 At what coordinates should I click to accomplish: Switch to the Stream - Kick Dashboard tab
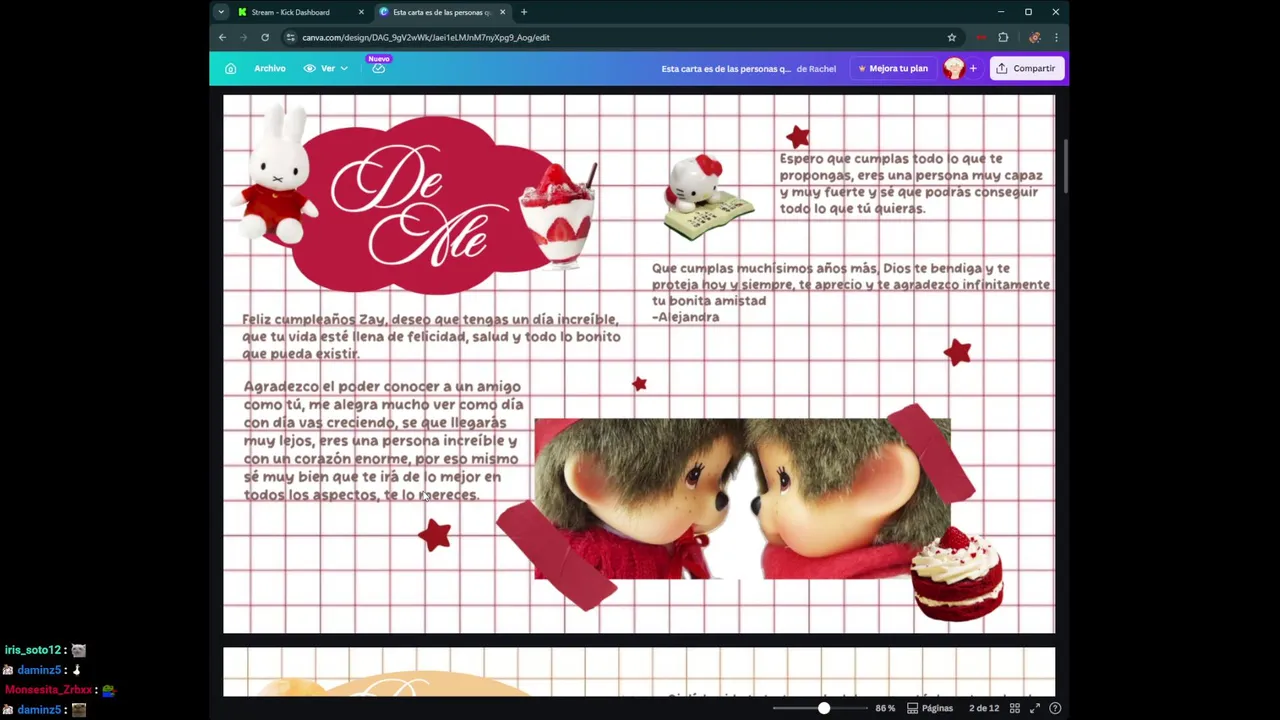(x=290, y=12)
